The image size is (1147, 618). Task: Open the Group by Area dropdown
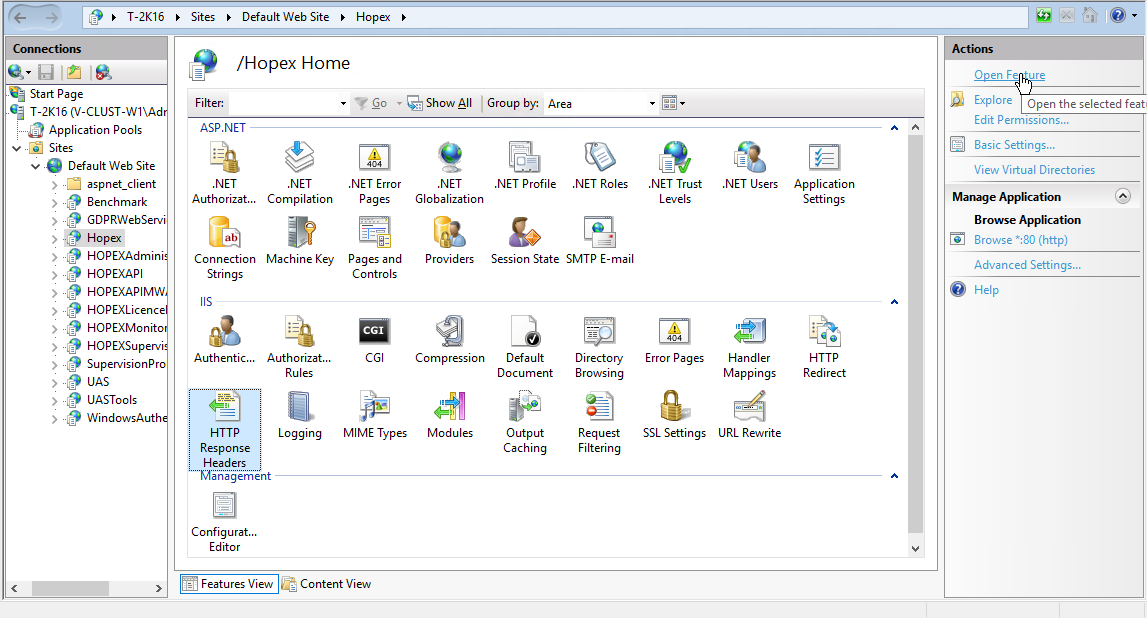(x=652, y=104)
